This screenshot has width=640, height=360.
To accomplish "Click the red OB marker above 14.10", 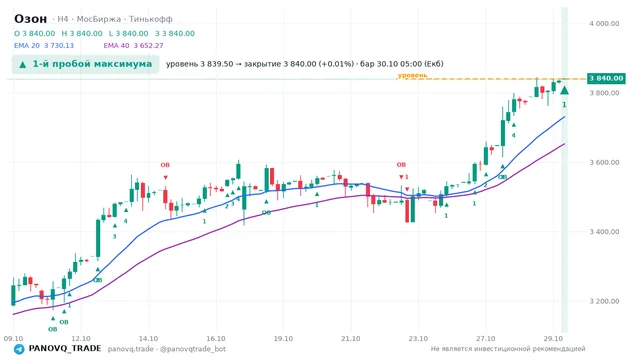I will click(165, 165).
